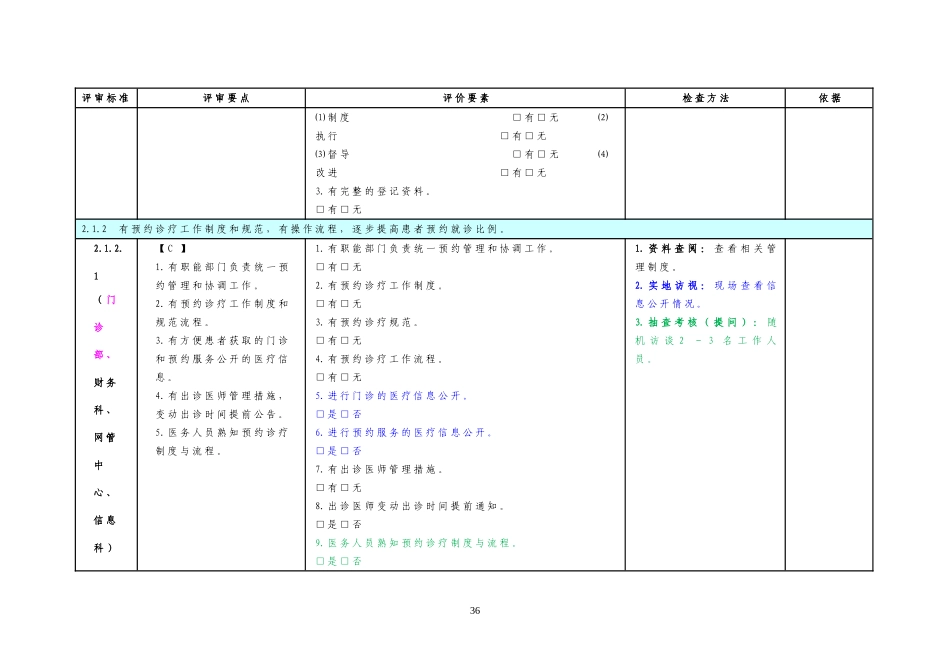
Task: Check 是 box under 5.进行门诊的医疗信息公开
Action: coord(321,414)
